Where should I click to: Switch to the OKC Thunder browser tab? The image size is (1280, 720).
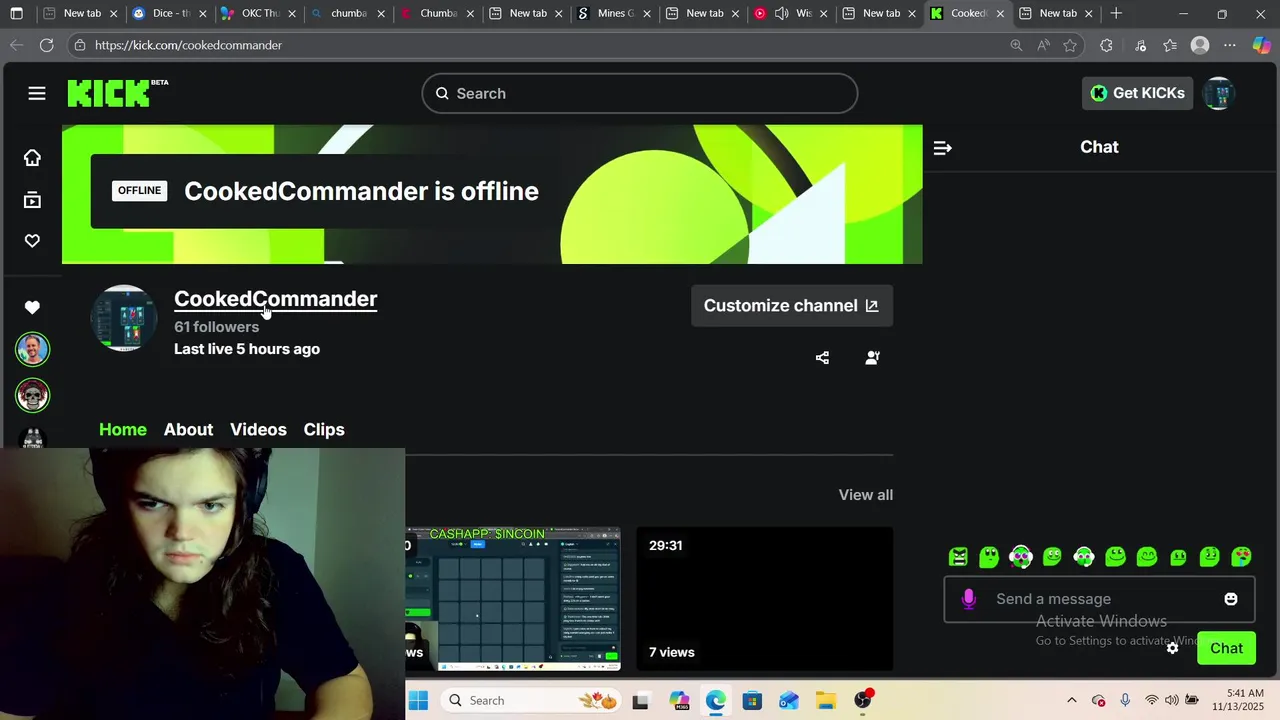(257, 13)
